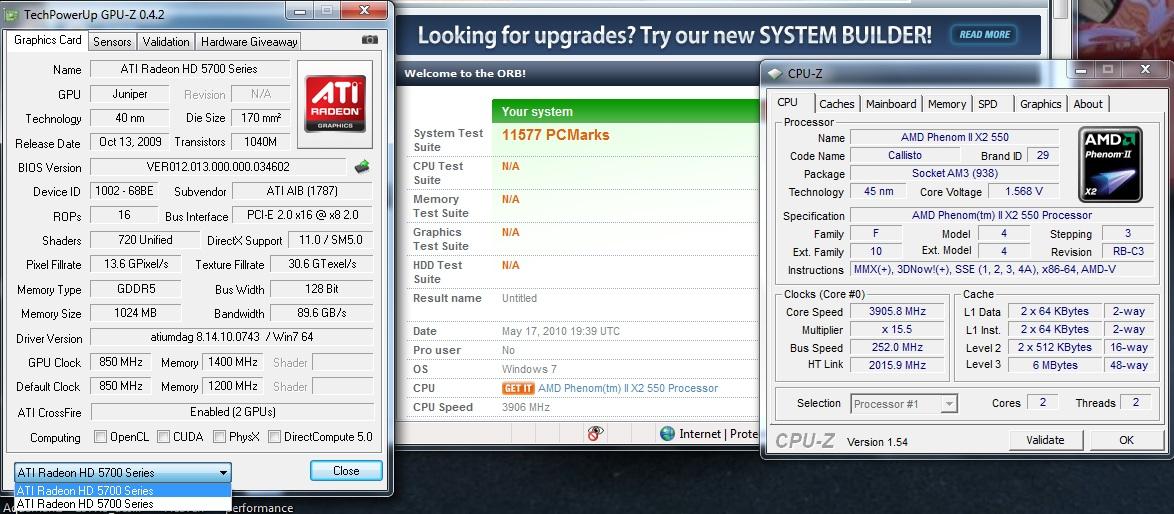Open the Hardware Giveaway tab

click(249, 42)
